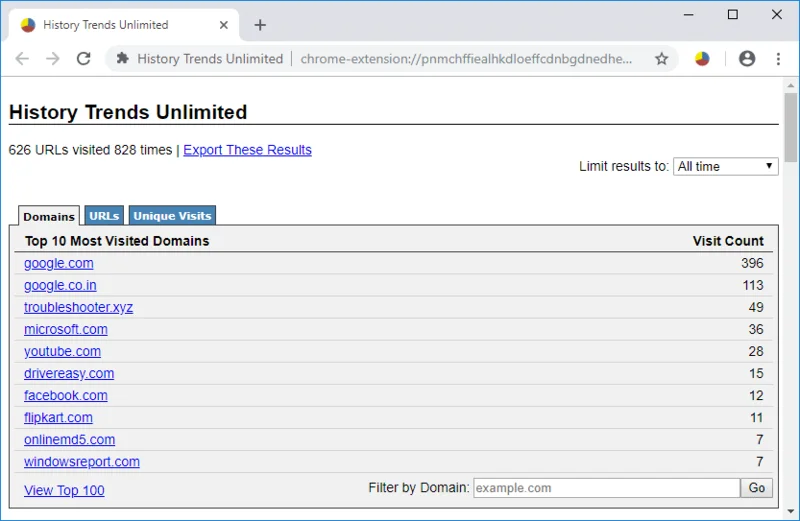Open the google.com domain link
800x521 pixels.
[x=59, y=263]
